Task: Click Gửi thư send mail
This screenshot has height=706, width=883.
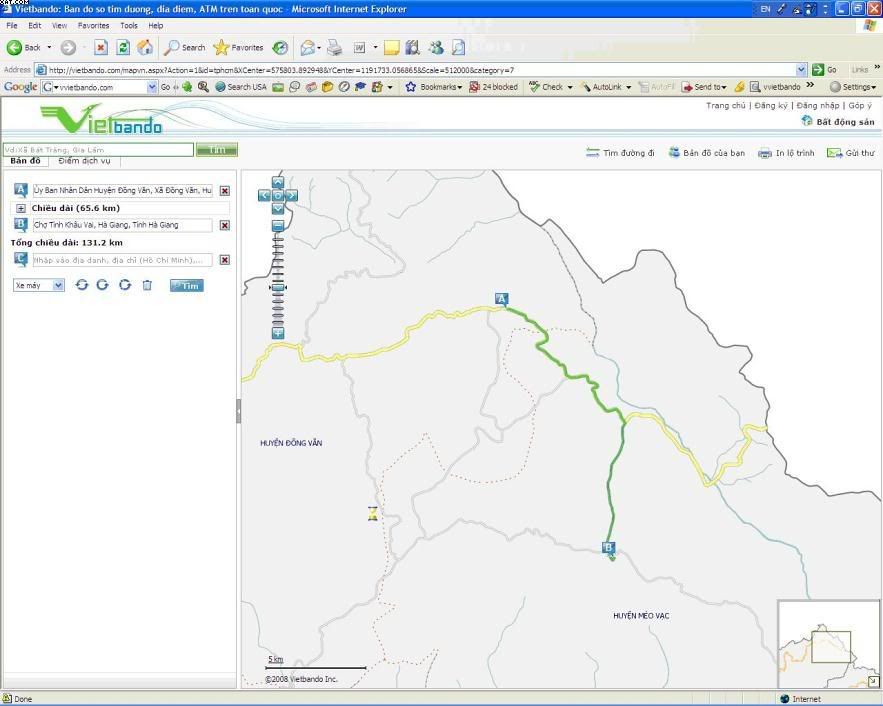Action: pyautogui.click(x=850, y=153)
